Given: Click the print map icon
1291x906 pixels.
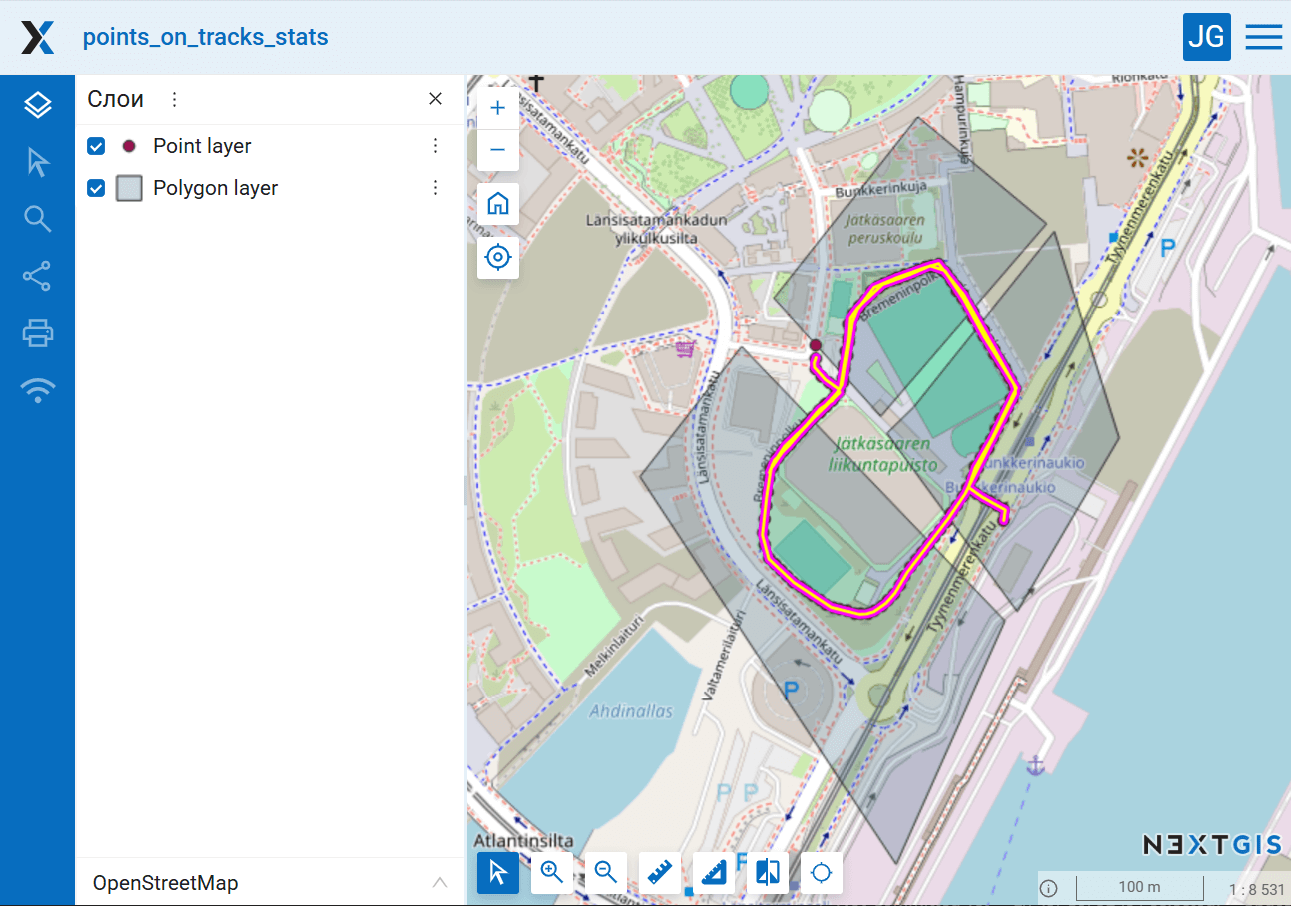Looking at the screenshot, I should pyautogui.click(x=38, y=333).
